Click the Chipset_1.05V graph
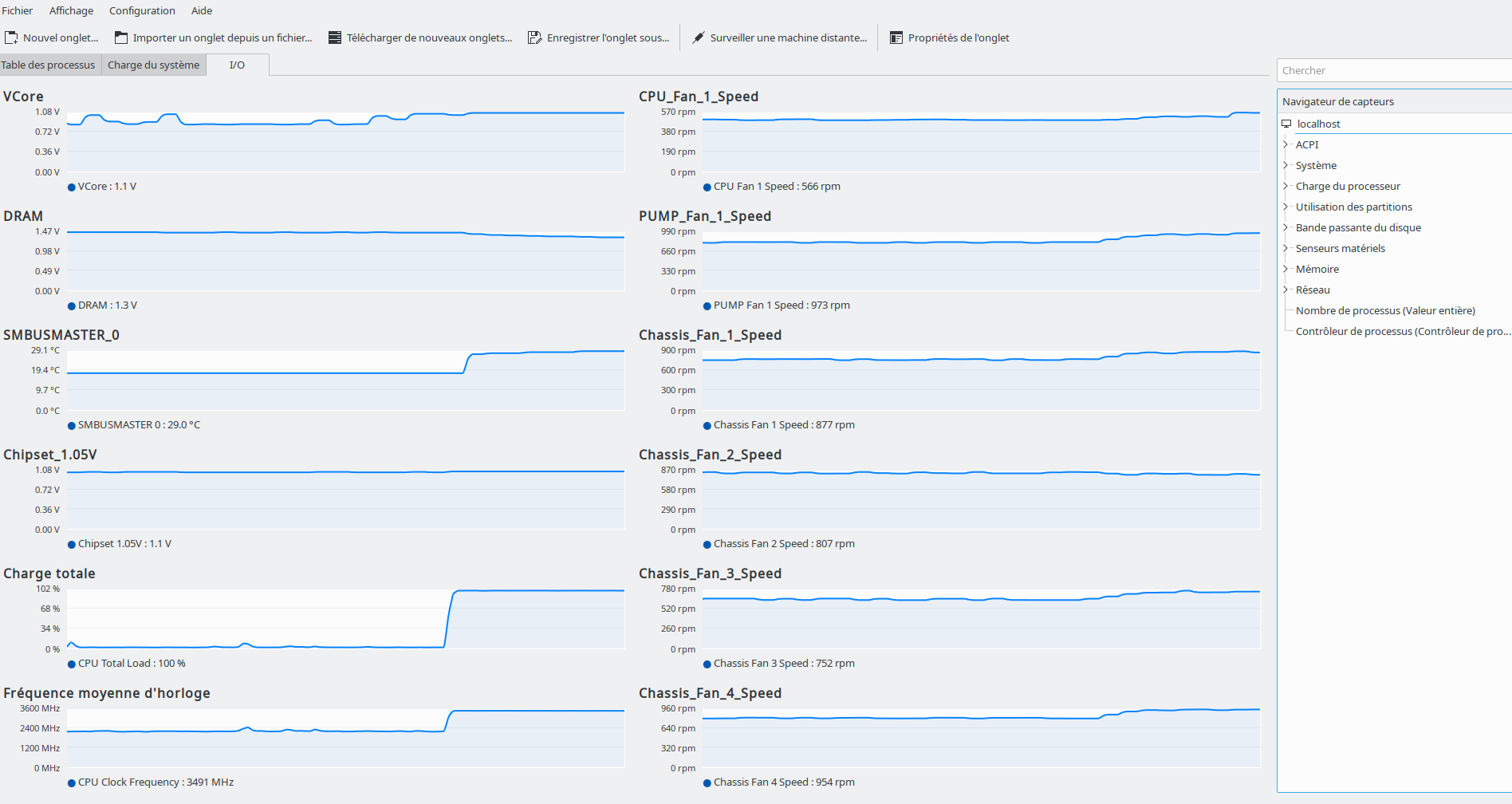The height and width of the screenshot is (804, 1512). 345,499
